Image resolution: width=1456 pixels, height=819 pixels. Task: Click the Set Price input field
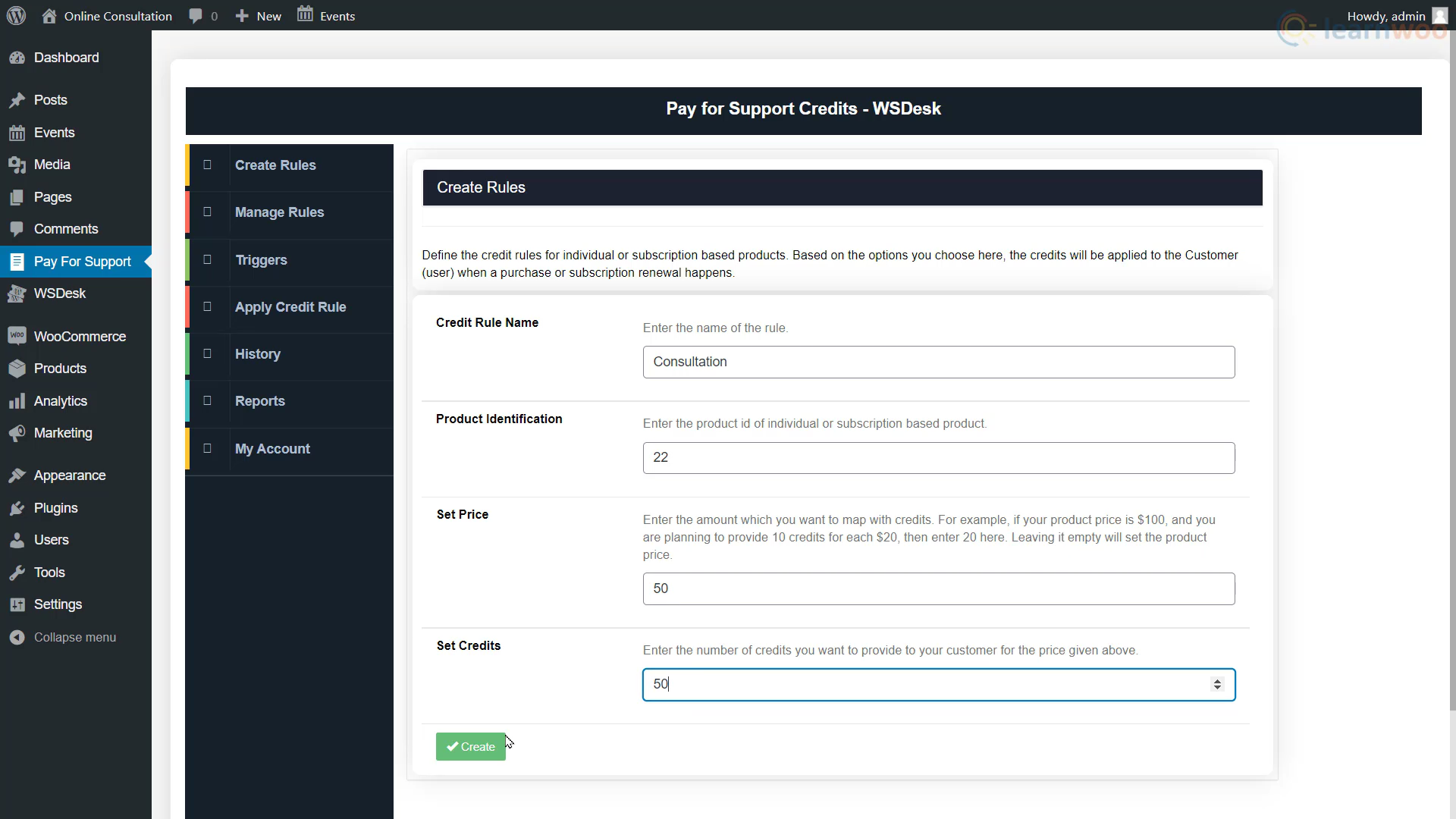[x=939, y=588]
